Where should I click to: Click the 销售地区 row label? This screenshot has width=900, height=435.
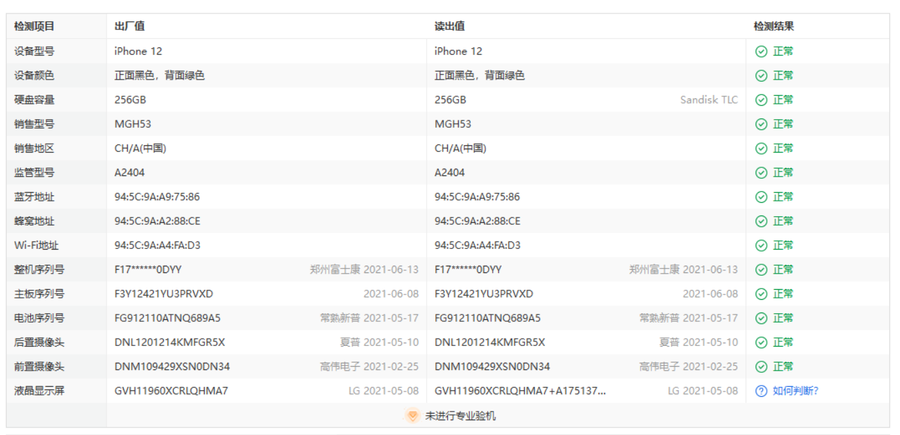pyautogui.click(x=34, y=148)
